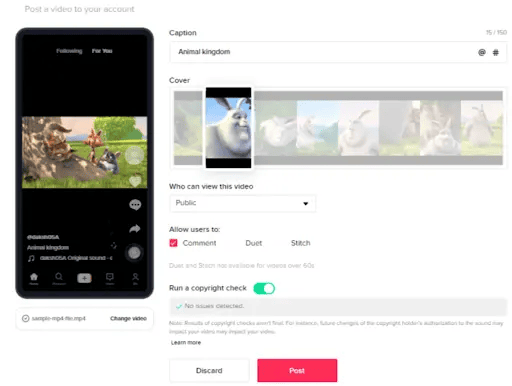
Task: Open the inbox icon in preview nav bar
Action: pyautogui.click(x=110, y=278)
